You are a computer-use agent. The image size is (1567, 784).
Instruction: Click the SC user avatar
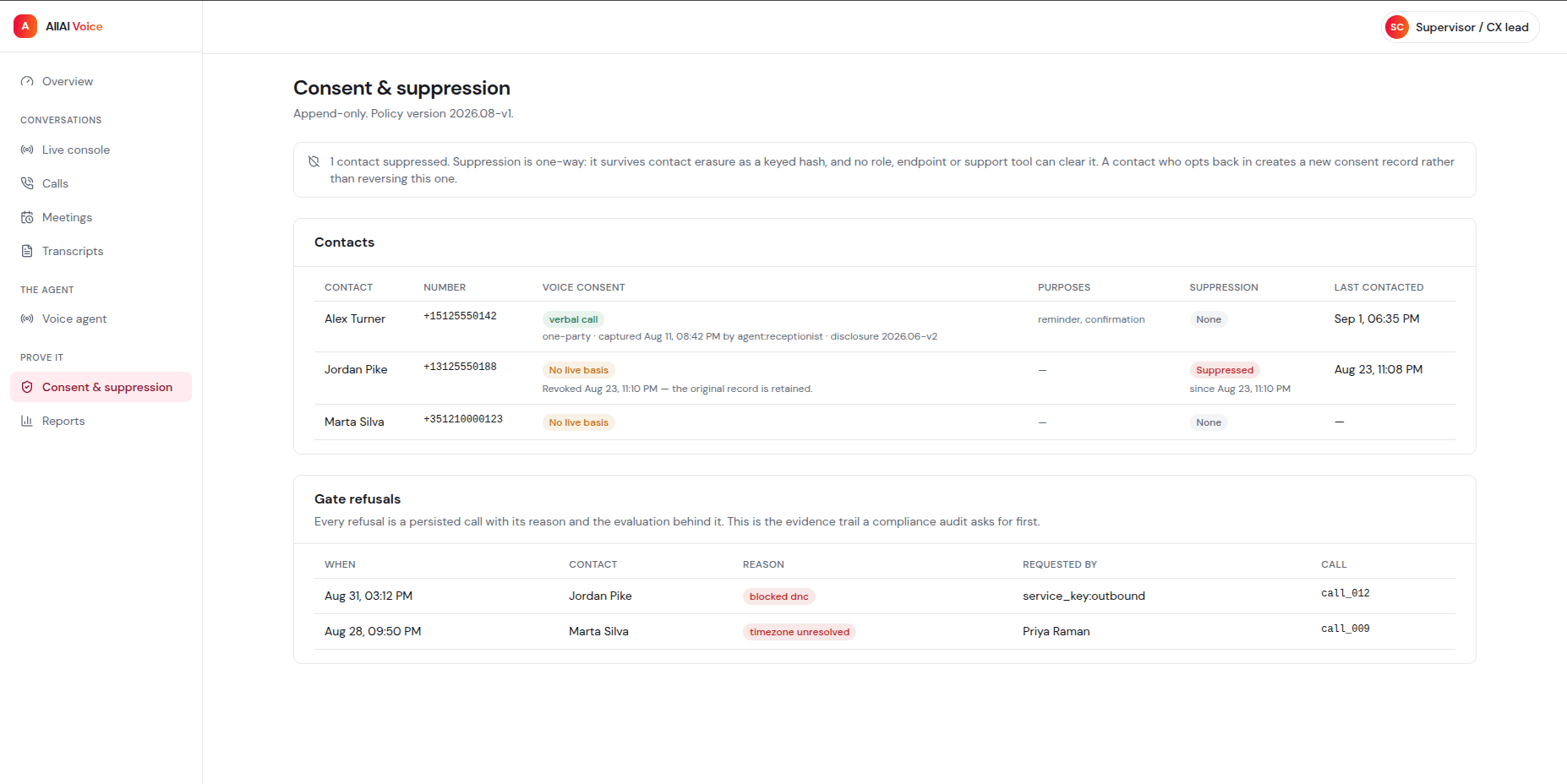[x=1397, y=27]
